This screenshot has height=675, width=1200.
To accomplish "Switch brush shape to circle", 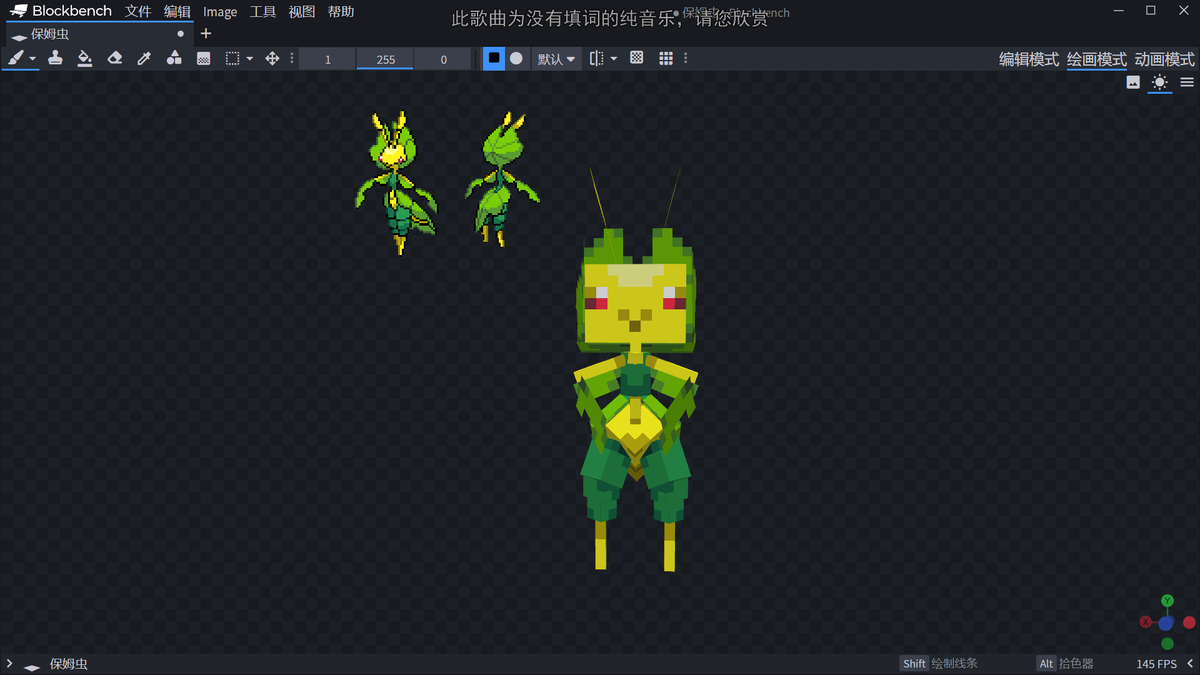I will (515, 58).
